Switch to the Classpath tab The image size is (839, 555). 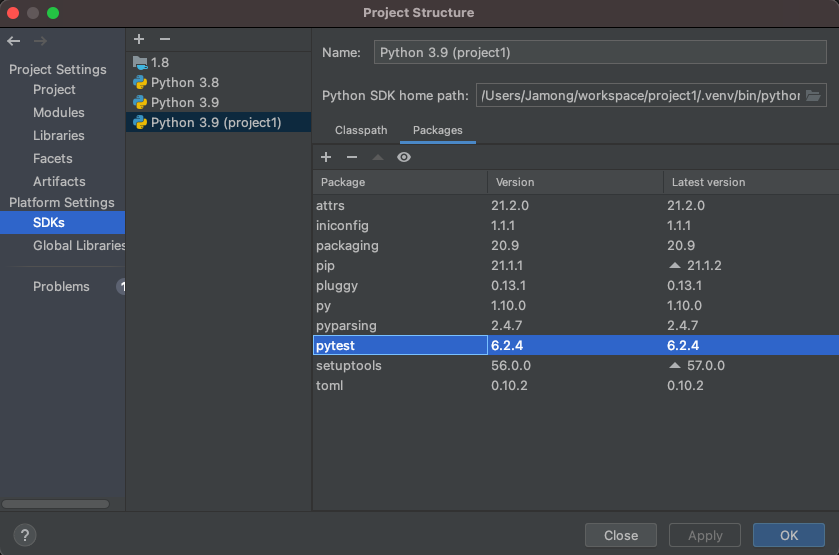tap(361, 130)
